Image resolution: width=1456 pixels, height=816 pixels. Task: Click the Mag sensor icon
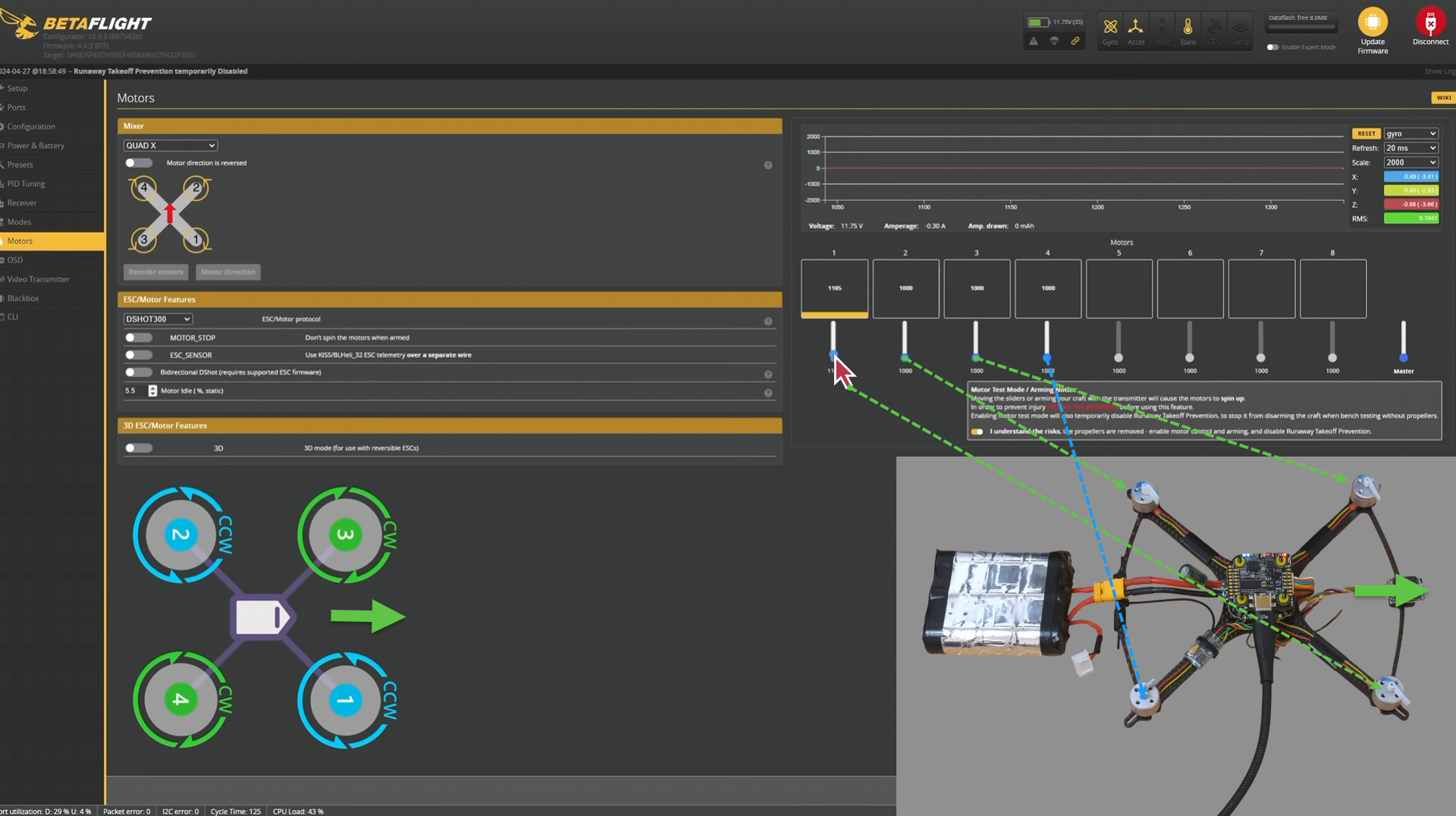point(1162,27)
